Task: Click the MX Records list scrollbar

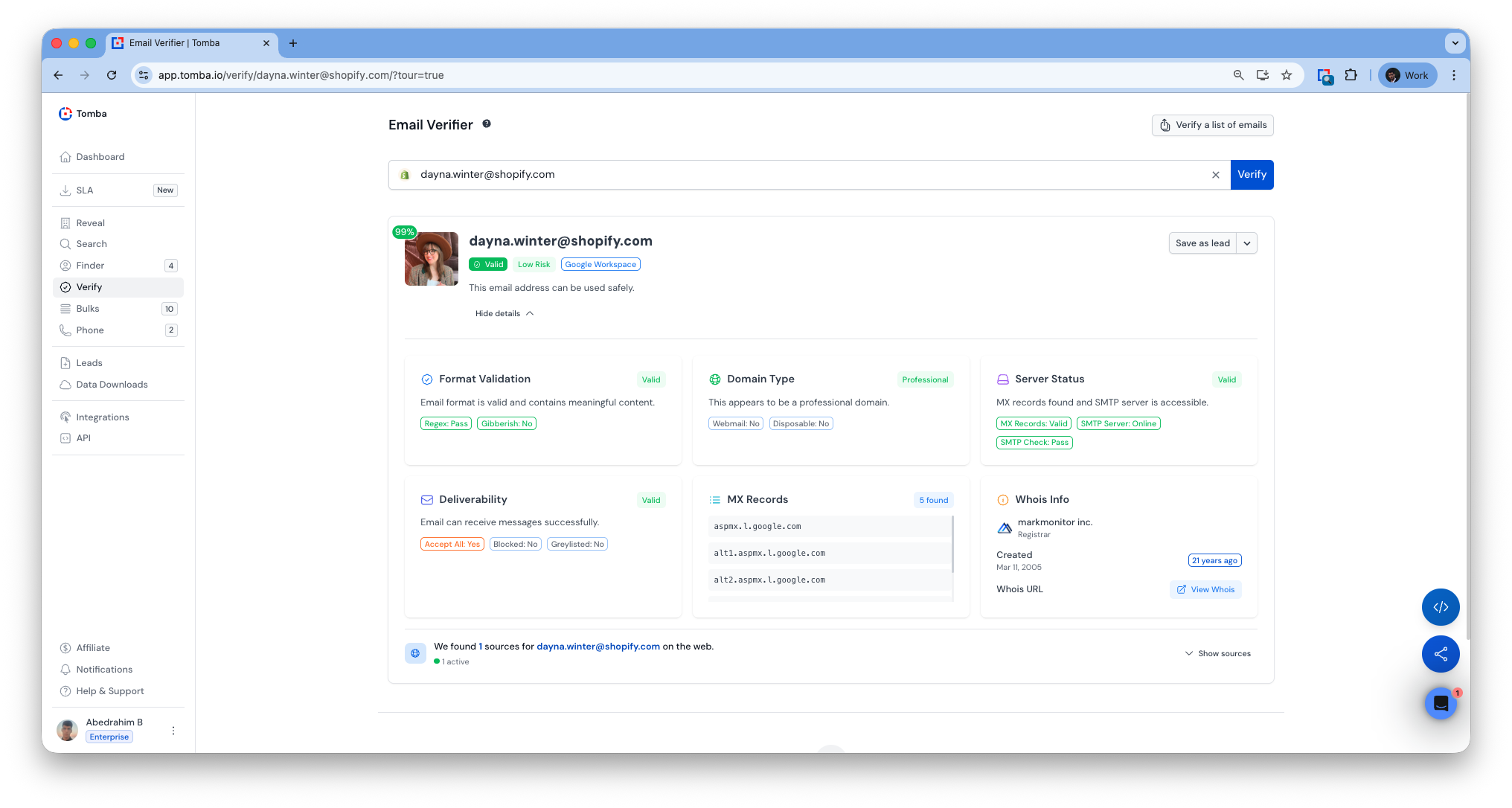Action: click(x=952, y=544)
